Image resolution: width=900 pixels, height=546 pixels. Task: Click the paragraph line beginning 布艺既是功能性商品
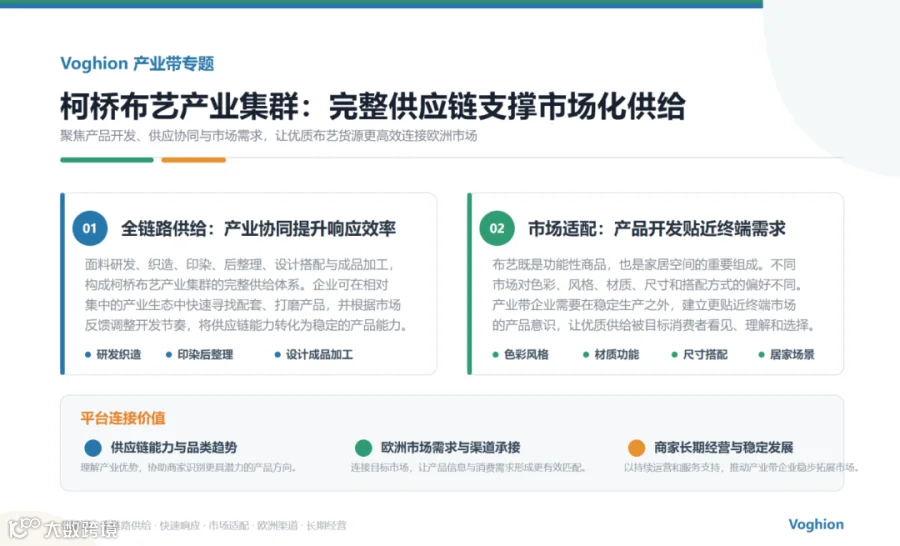point(644,265)
